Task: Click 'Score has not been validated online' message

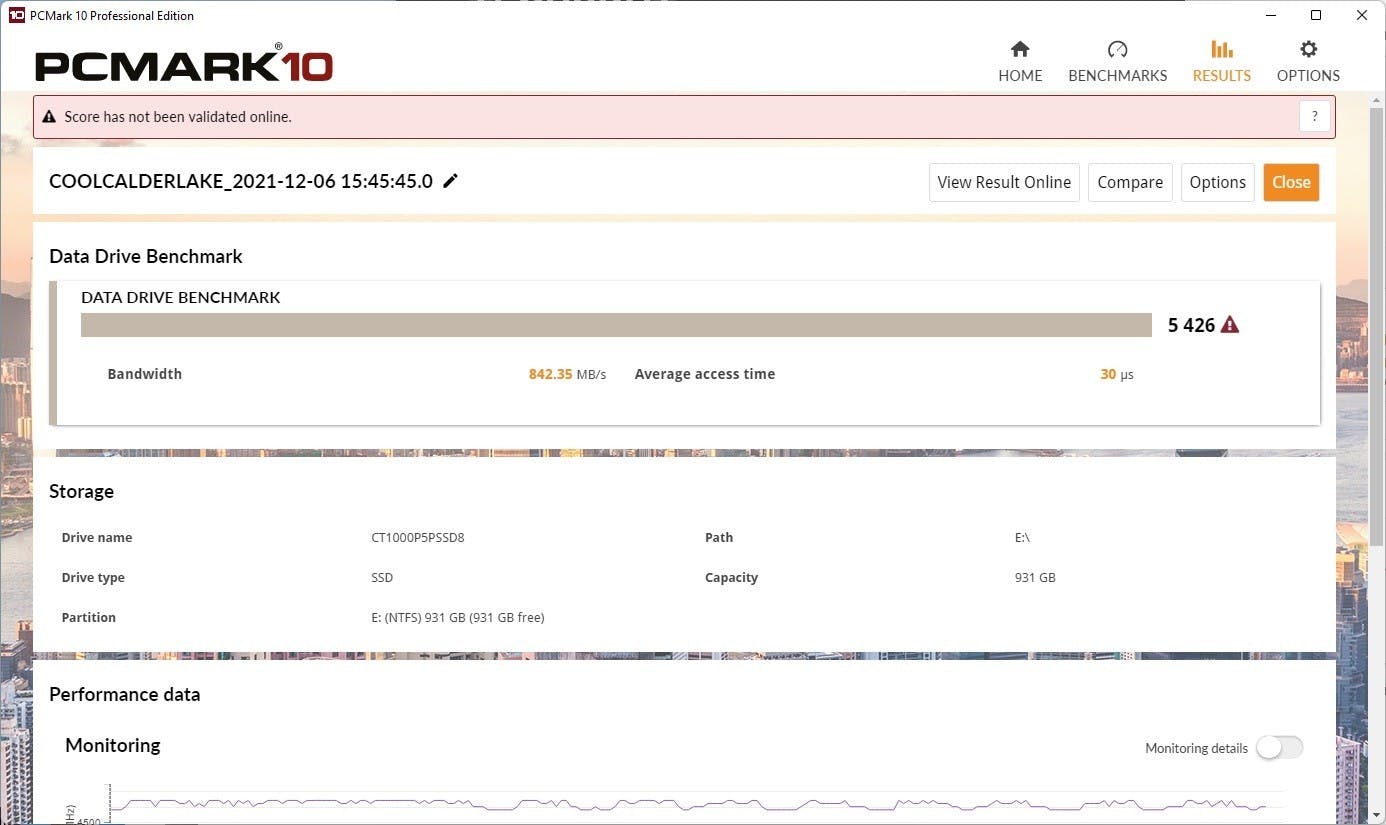Action: [178, 117]
